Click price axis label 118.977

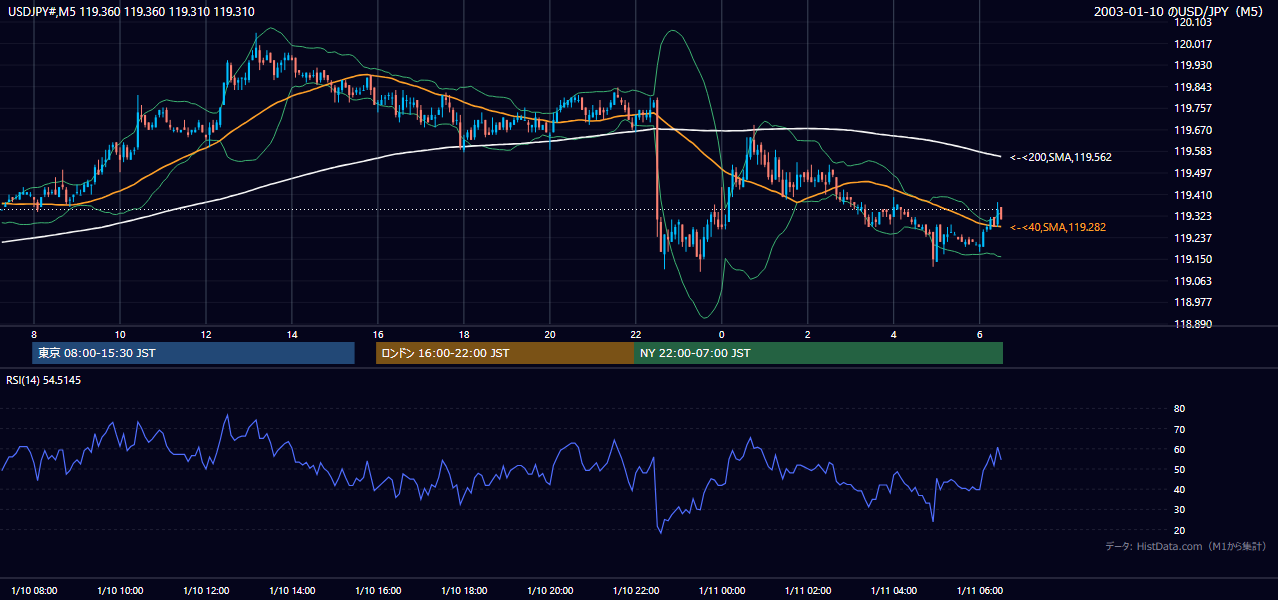[x=1193, y=302]
